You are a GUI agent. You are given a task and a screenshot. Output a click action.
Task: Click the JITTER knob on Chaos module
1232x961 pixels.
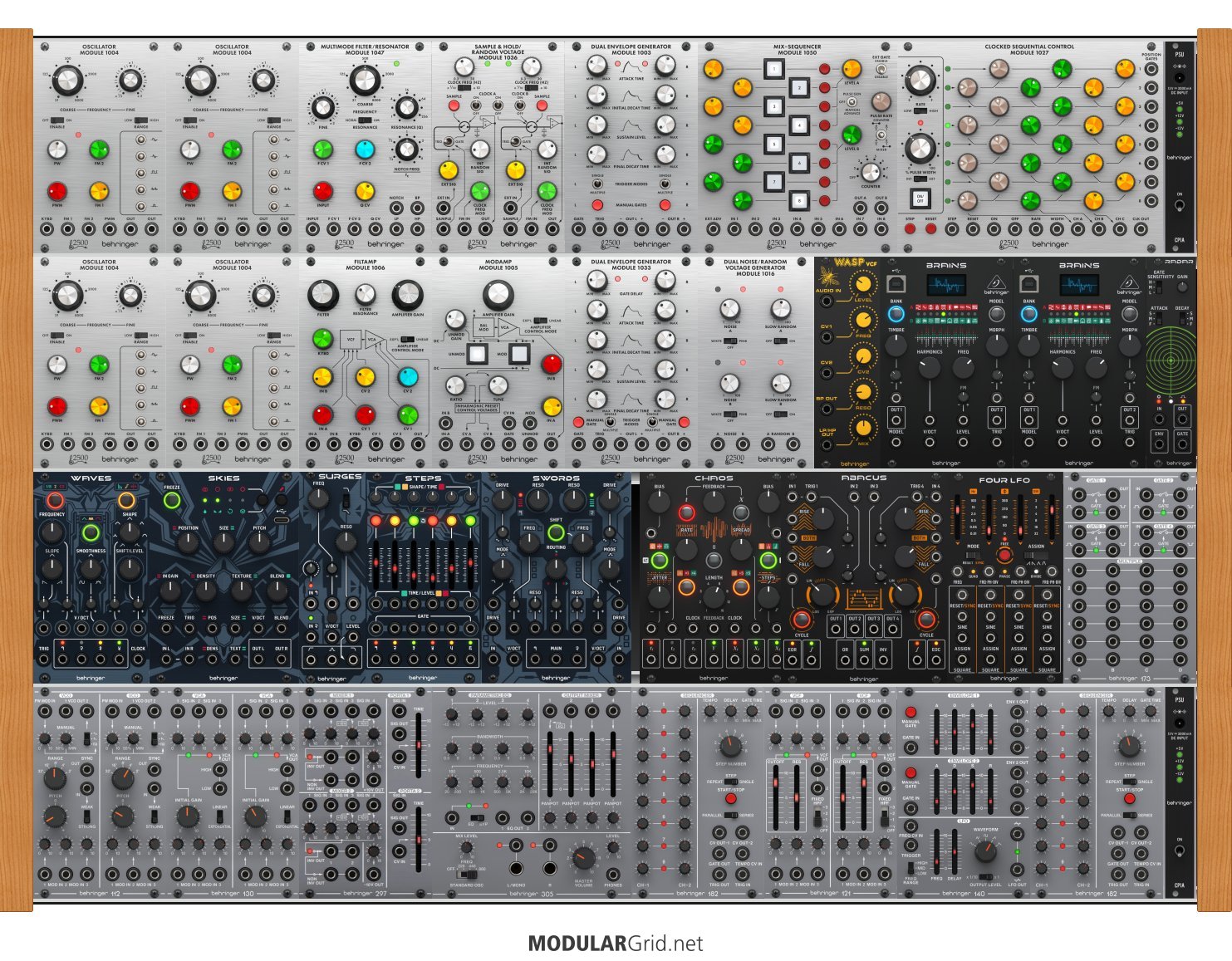660,596
